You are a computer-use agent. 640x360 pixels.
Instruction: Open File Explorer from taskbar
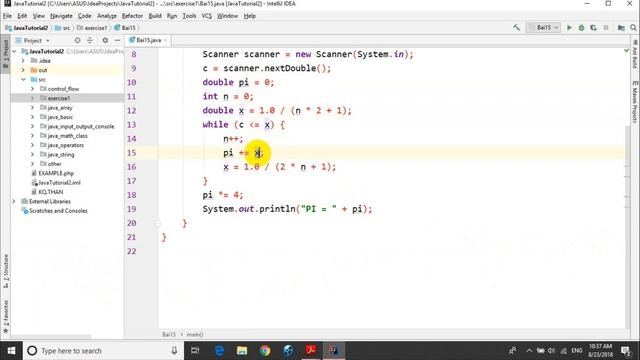point(242,351)
